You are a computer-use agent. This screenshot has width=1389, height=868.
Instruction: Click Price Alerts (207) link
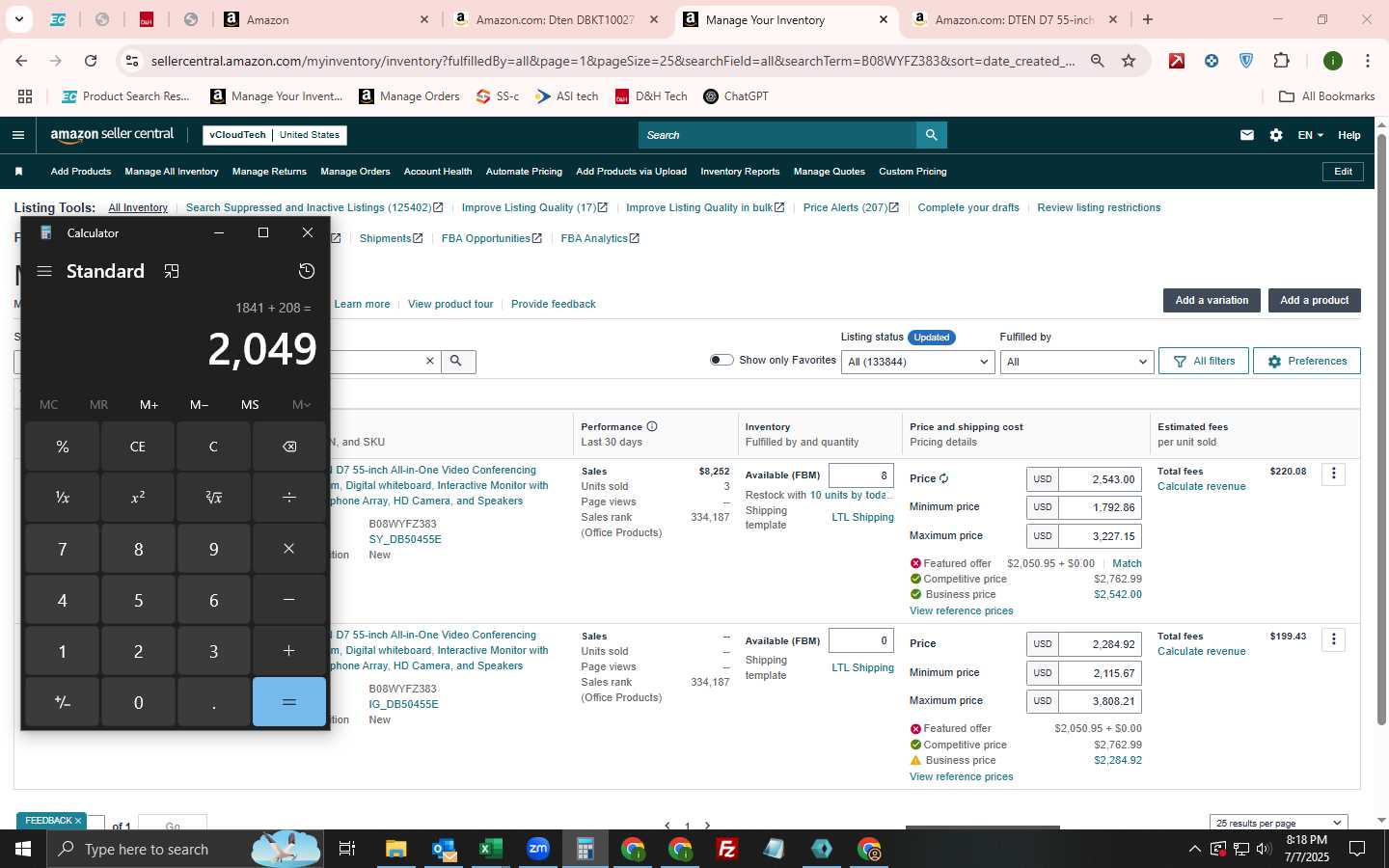click(851, 207)
